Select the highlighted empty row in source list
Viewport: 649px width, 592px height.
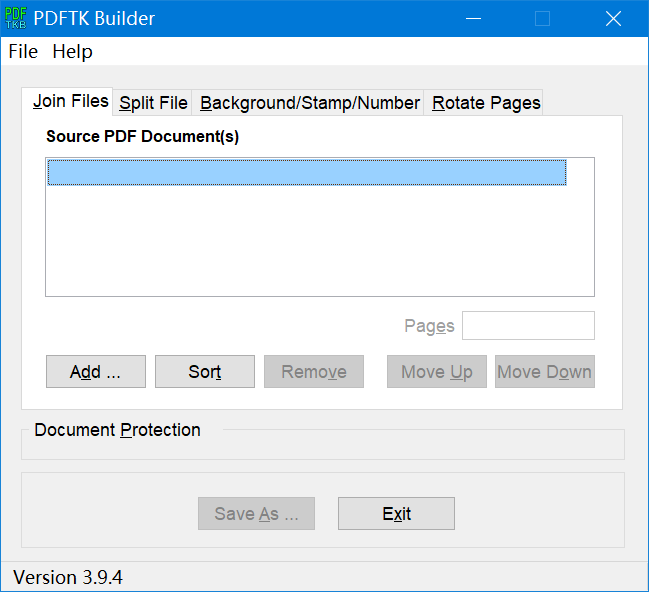[307, 172]
